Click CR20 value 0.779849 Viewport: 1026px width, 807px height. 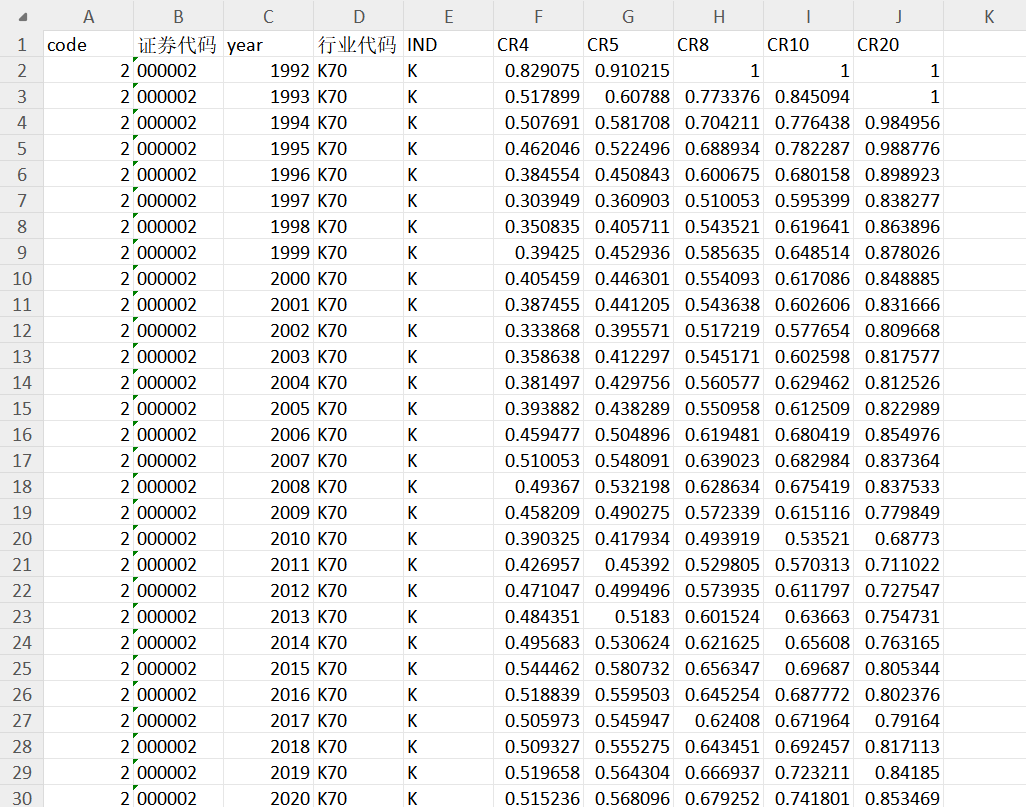(x=898, y=512)
